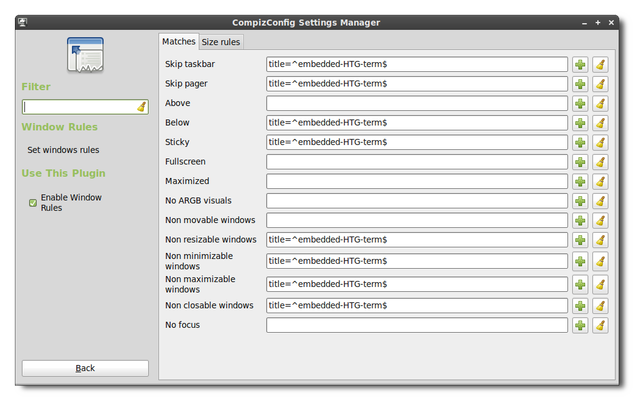Add a match for Non closable windows

pos(580,306)
